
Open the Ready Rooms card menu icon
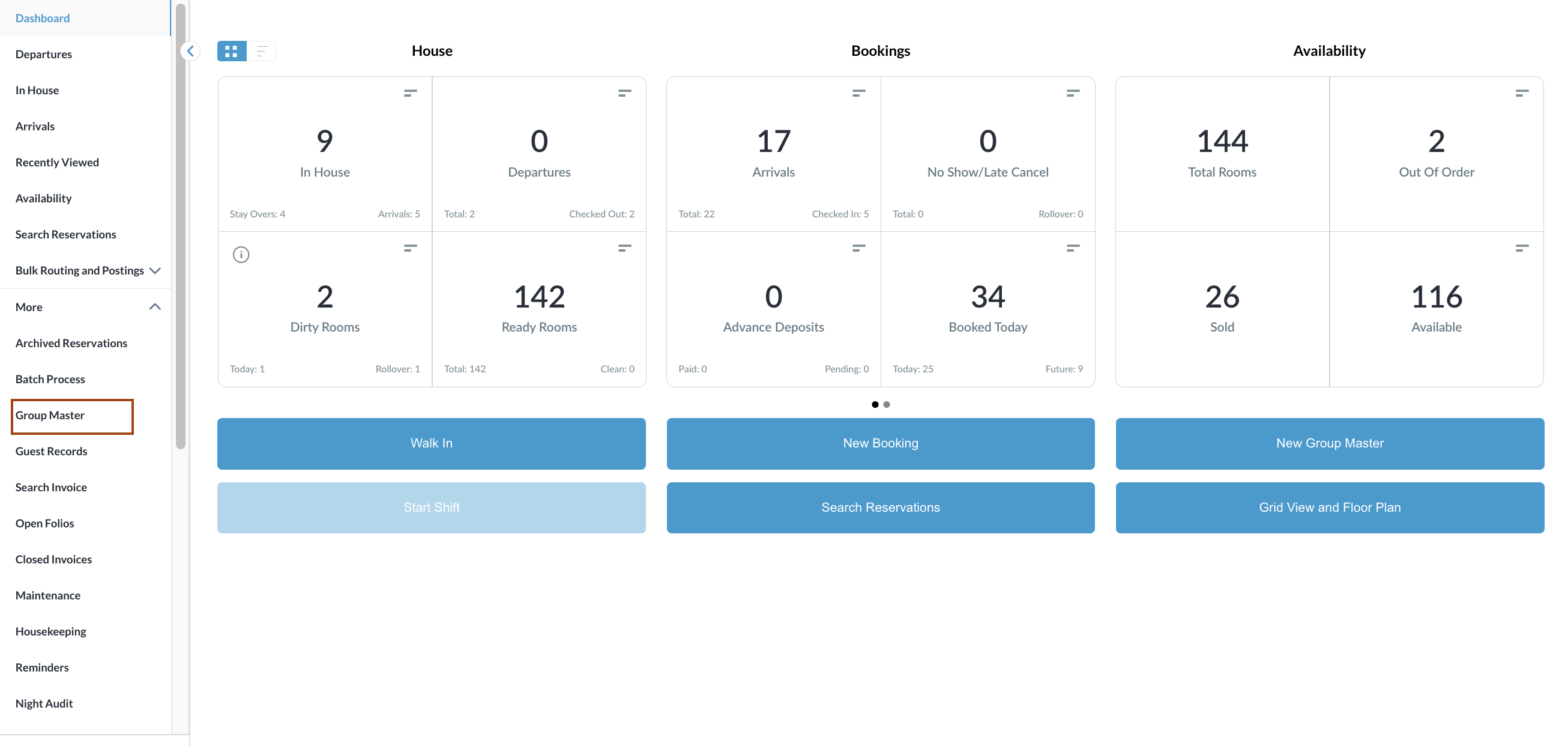coord(624,248)
